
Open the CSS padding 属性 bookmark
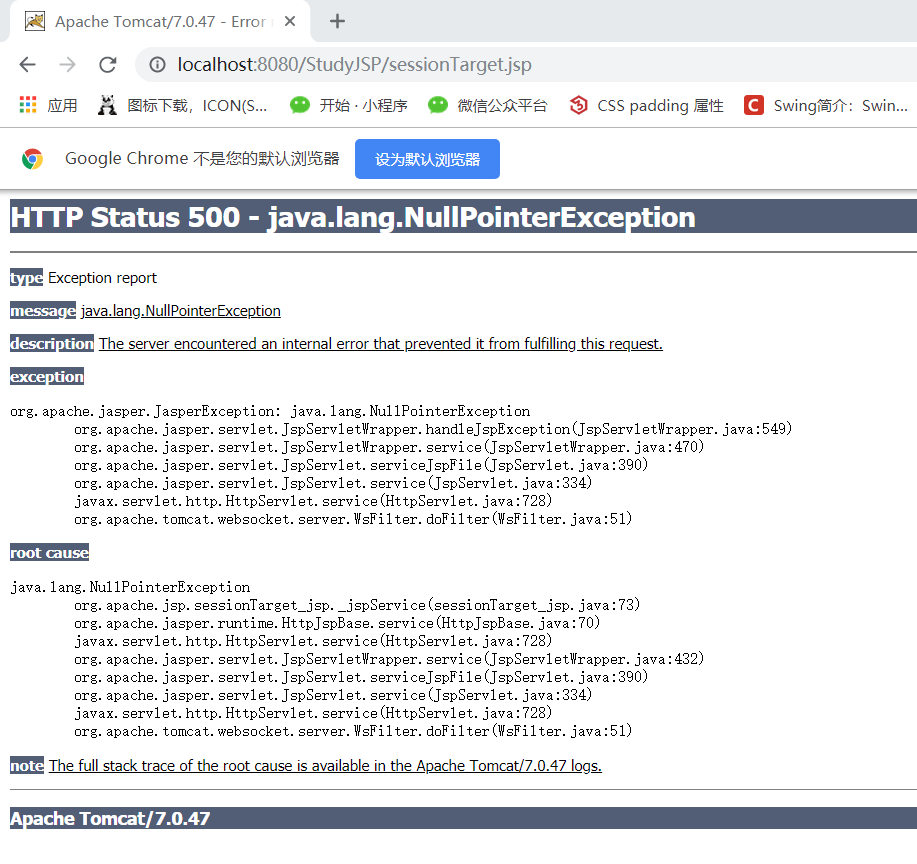[647, 105]
